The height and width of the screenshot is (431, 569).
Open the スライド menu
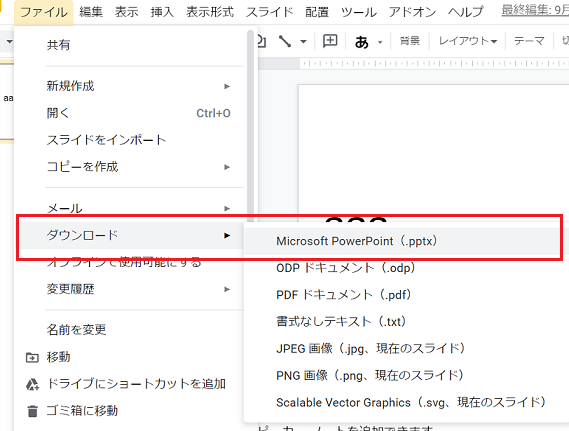tap(269, 12)
